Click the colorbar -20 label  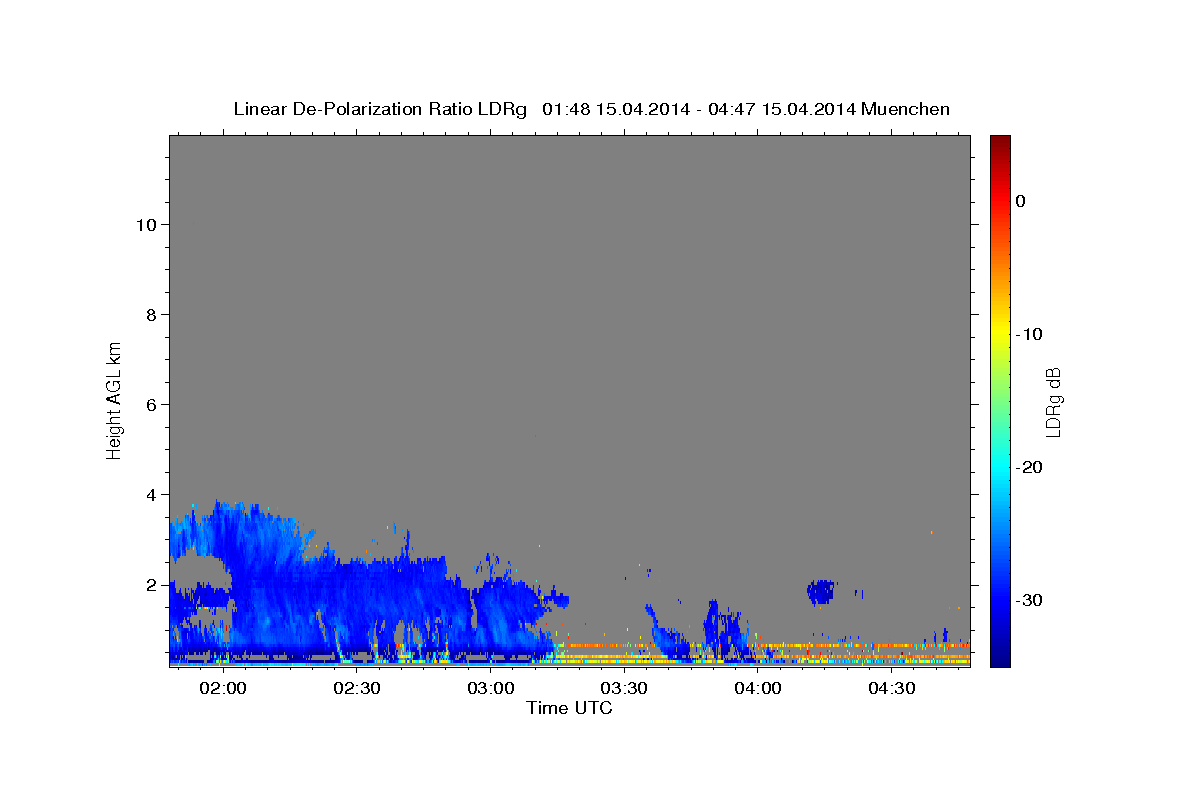click(x=1029, y=467)
